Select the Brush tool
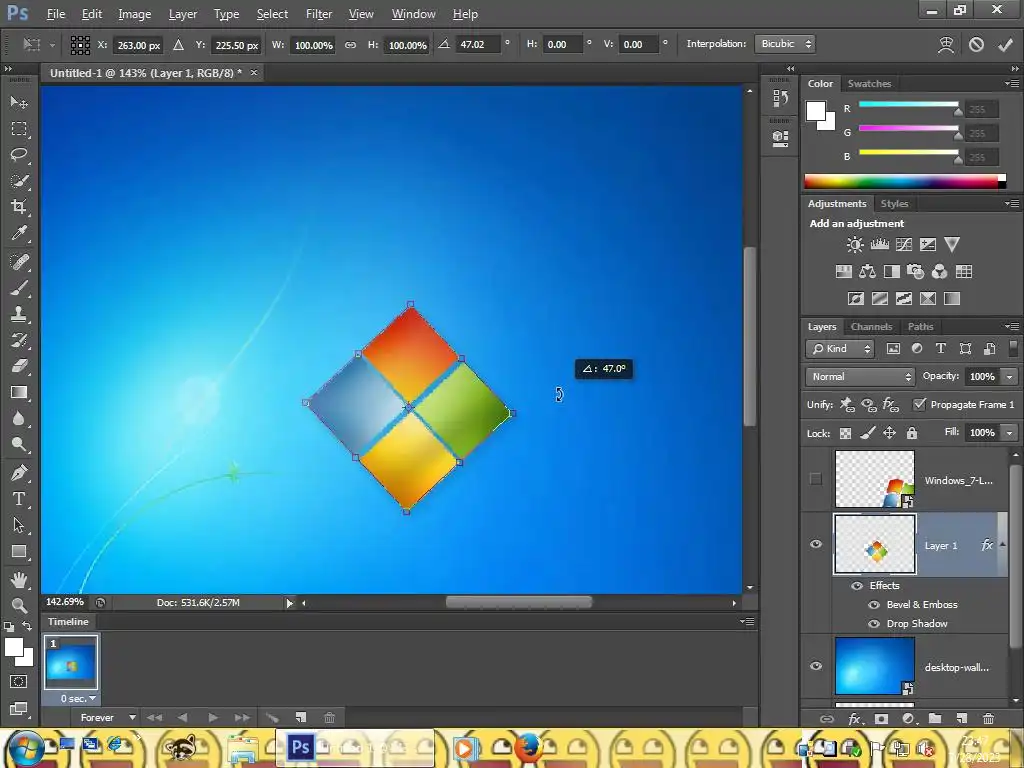The width and height of the screenshot is (1024, 768). 19,288
